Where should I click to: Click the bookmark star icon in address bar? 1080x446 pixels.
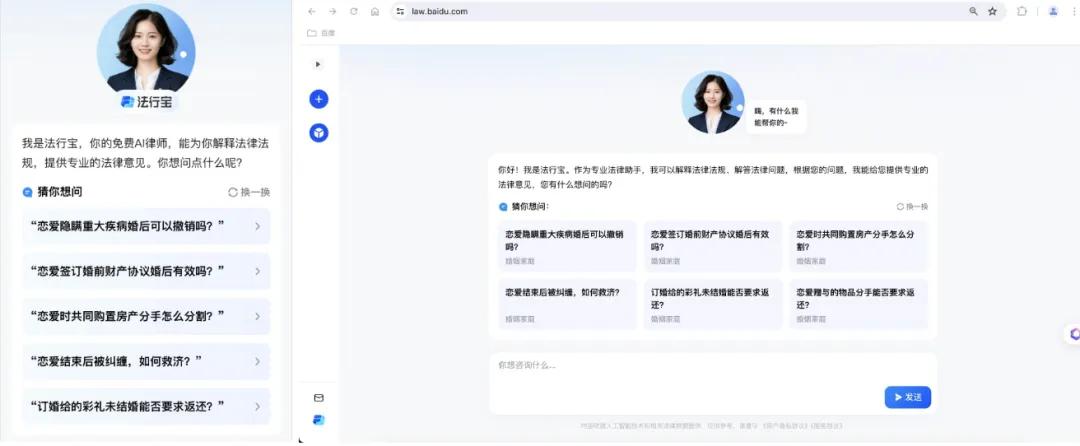click(x=992, y=11)
